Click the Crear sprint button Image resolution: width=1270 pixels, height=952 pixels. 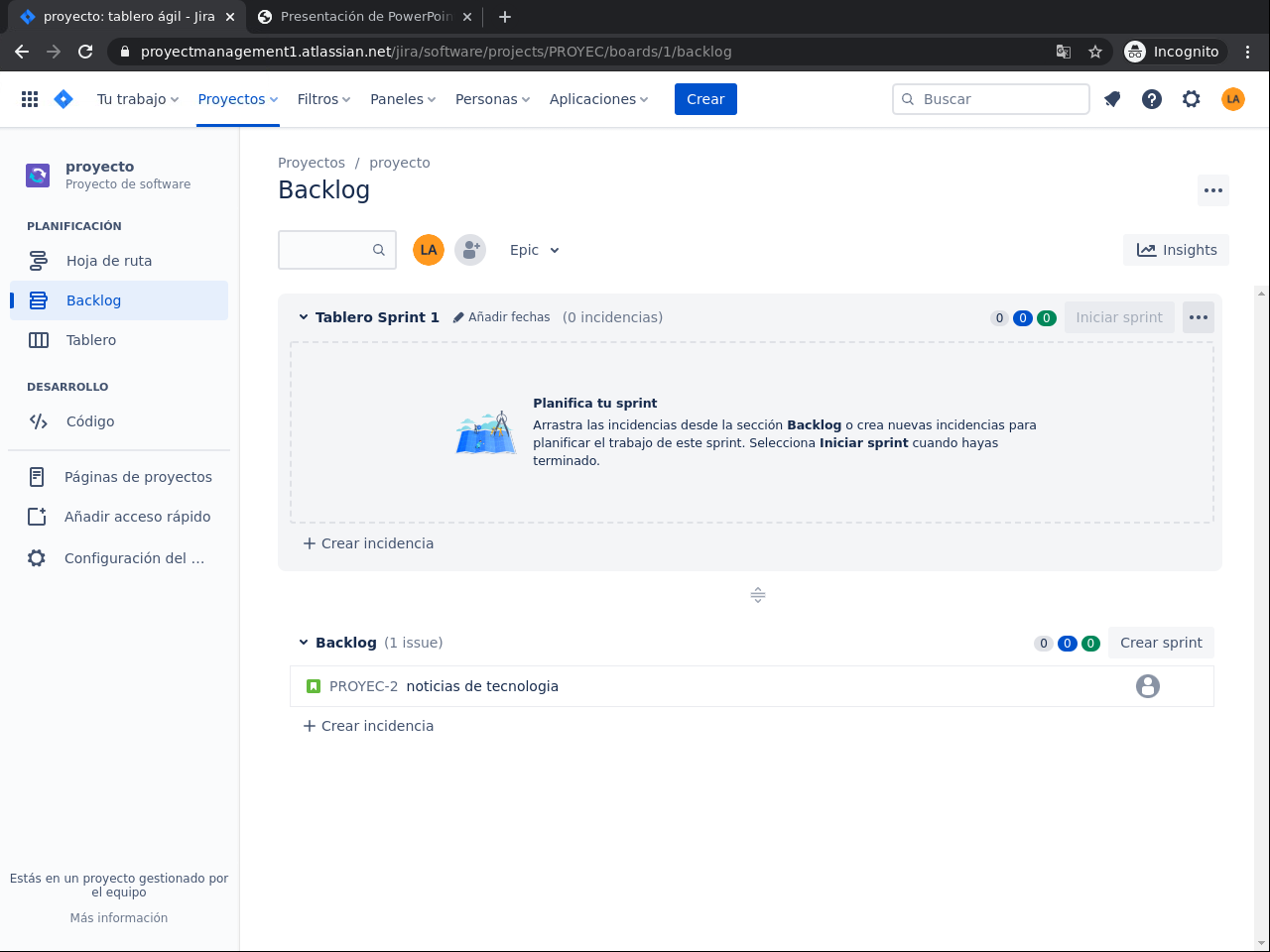1161,643
